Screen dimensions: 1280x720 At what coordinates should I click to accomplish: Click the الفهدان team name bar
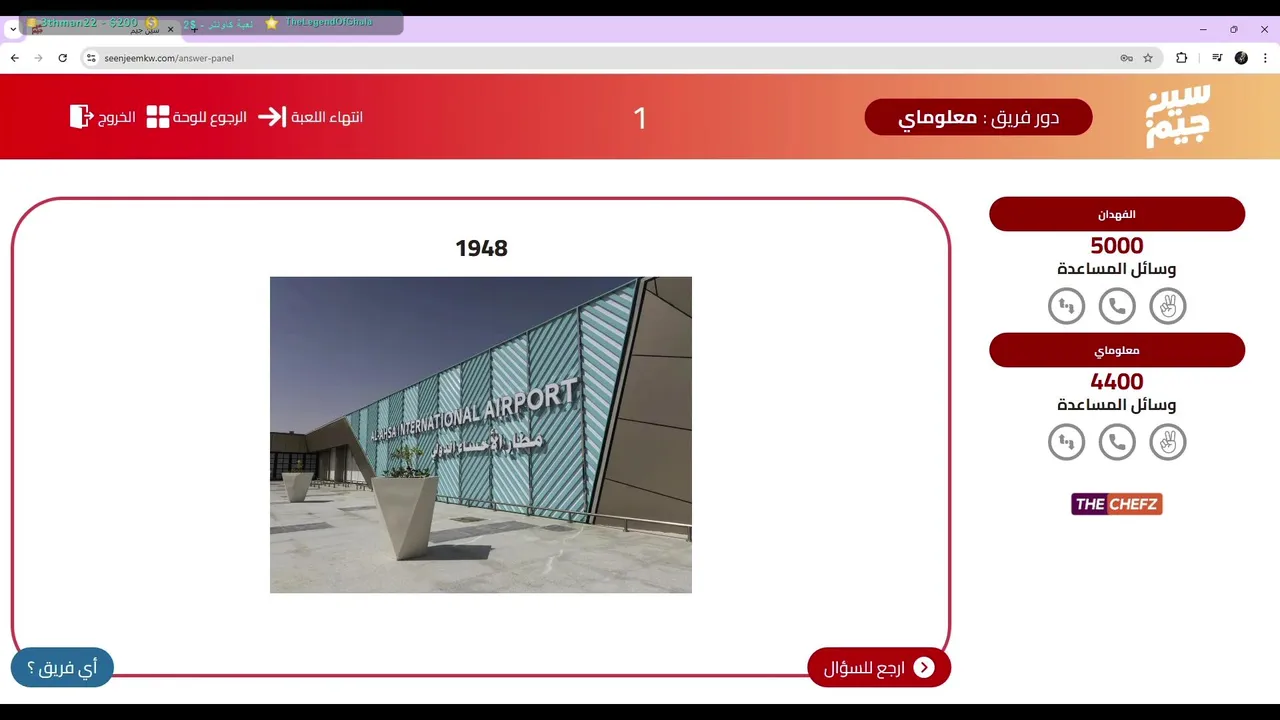click(1117, 214)
